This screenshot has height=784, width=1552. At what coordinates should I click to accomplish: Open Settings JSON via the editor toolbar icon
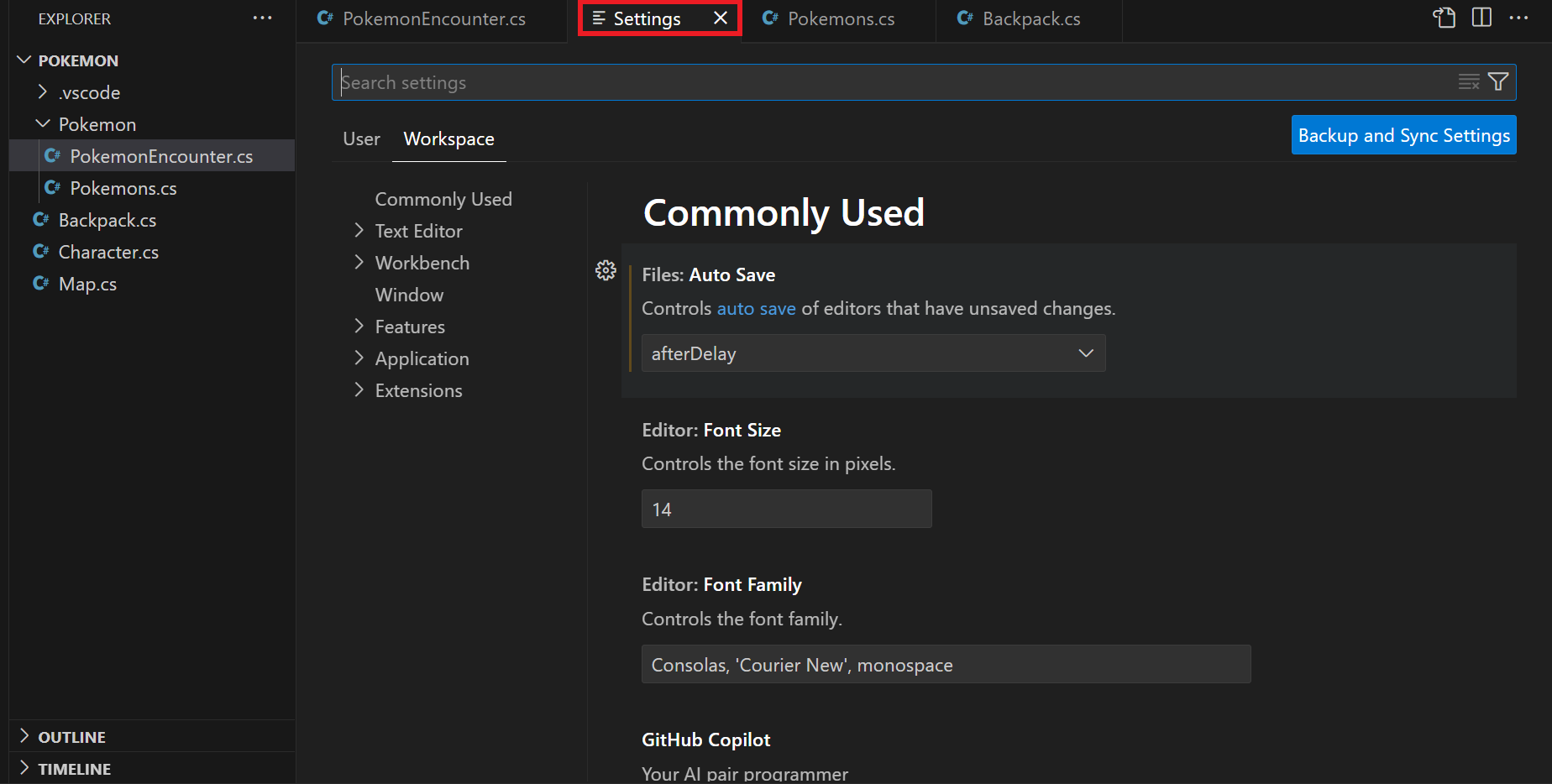(x=1444, y=17)
